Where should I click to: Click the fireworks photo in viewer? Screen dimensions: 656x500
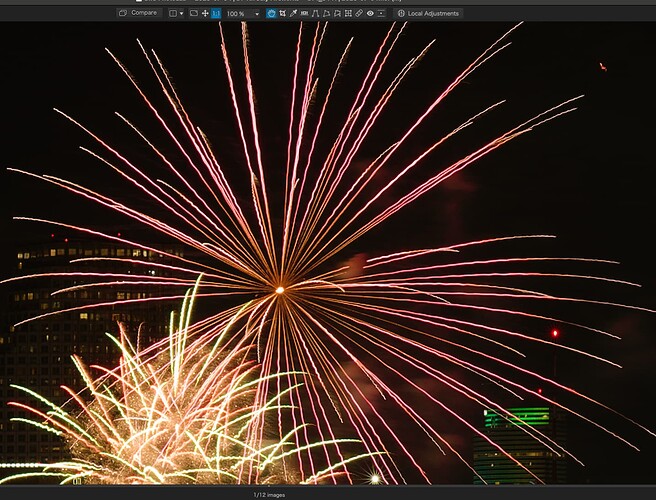click(328, 253)
